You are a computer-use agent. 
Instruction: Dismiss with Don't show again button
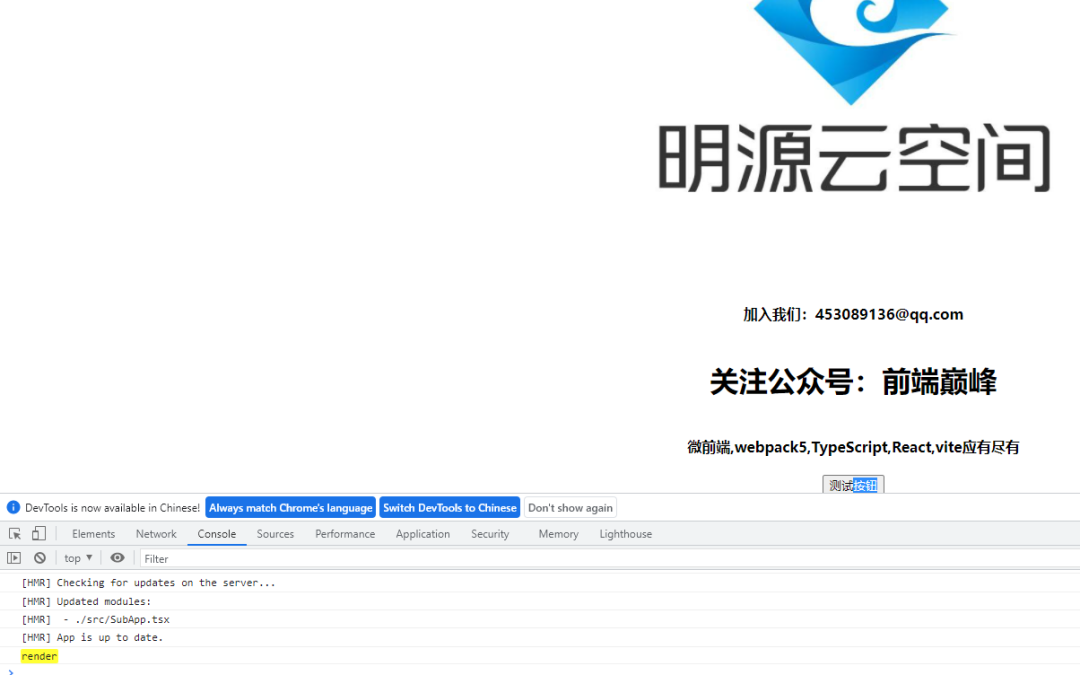tap(570, 508)
